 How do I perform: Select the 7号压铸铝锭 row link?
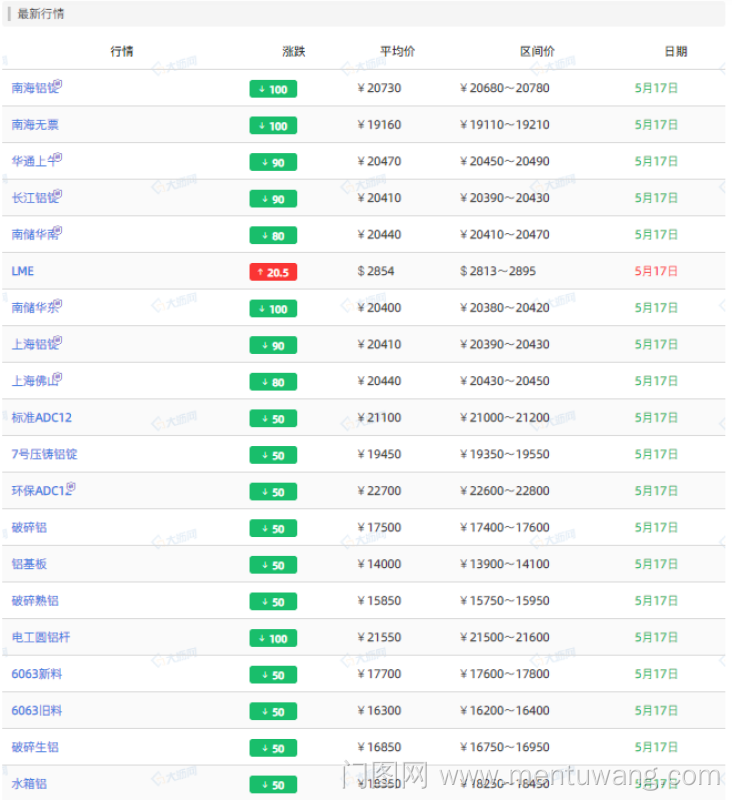[44, 454]
